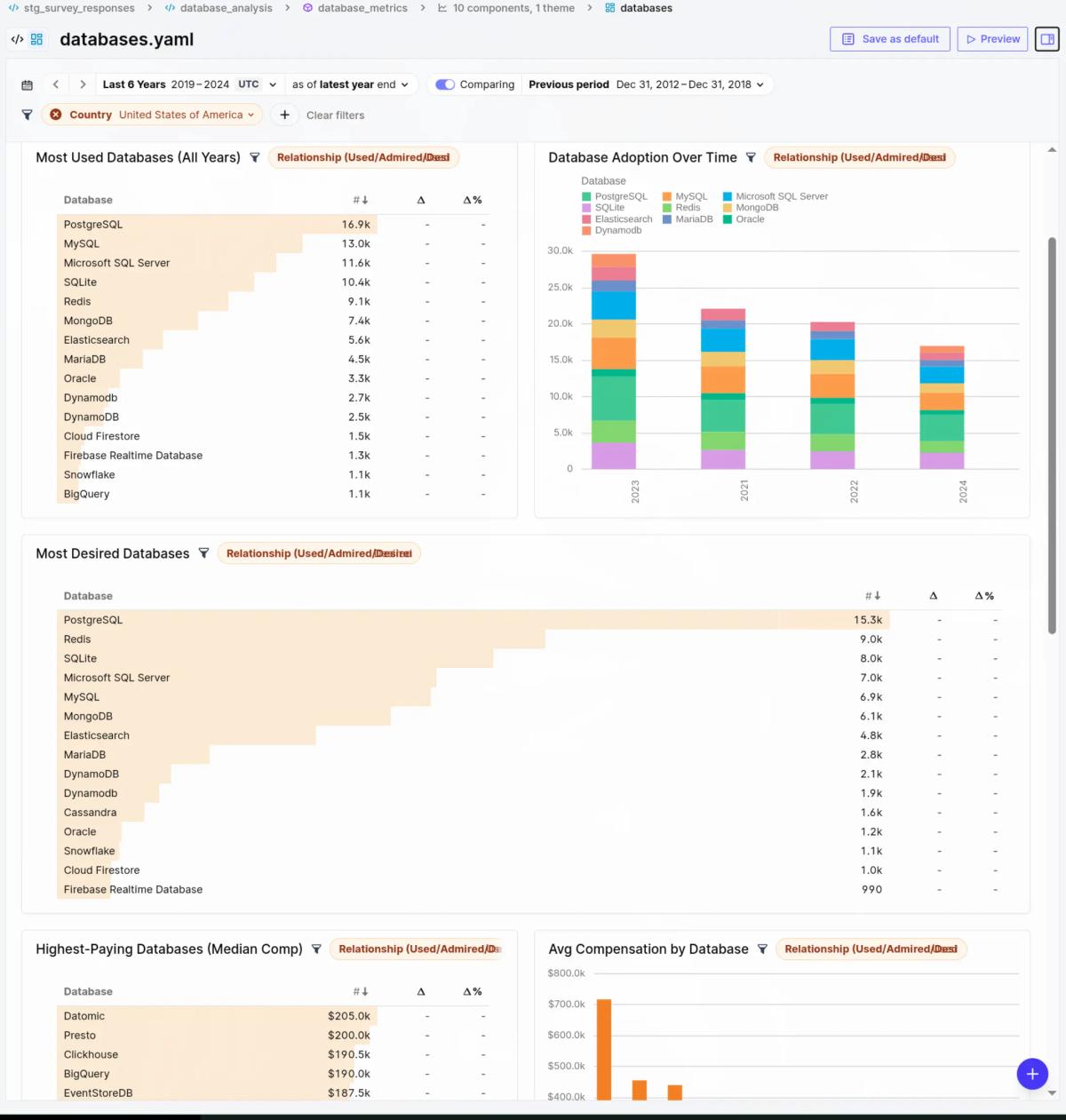Click Elasticsearch legend entry in adoption chart
The image size is (1066, 1120).
[x=617, y=219]
